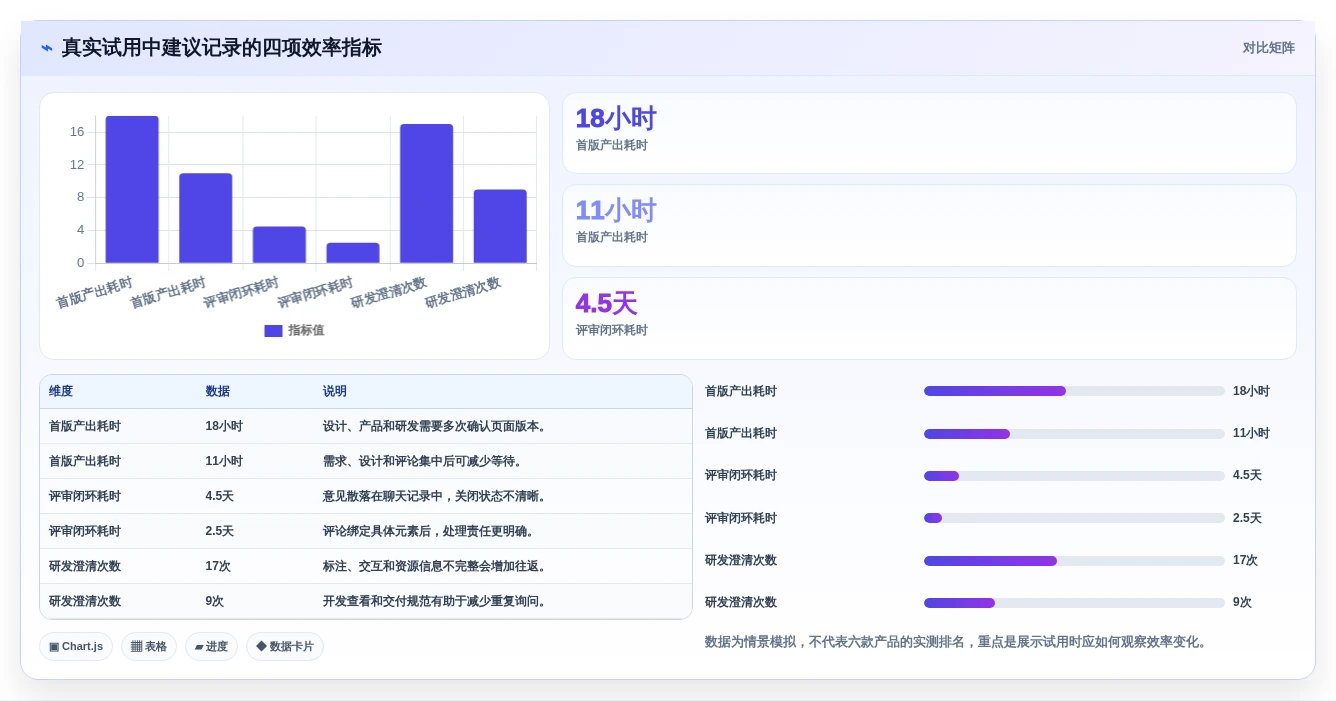Select table cell 设计、产品和研发需要多次确认页面版本。
This screenshot has width=1336, height=701.
436,426
